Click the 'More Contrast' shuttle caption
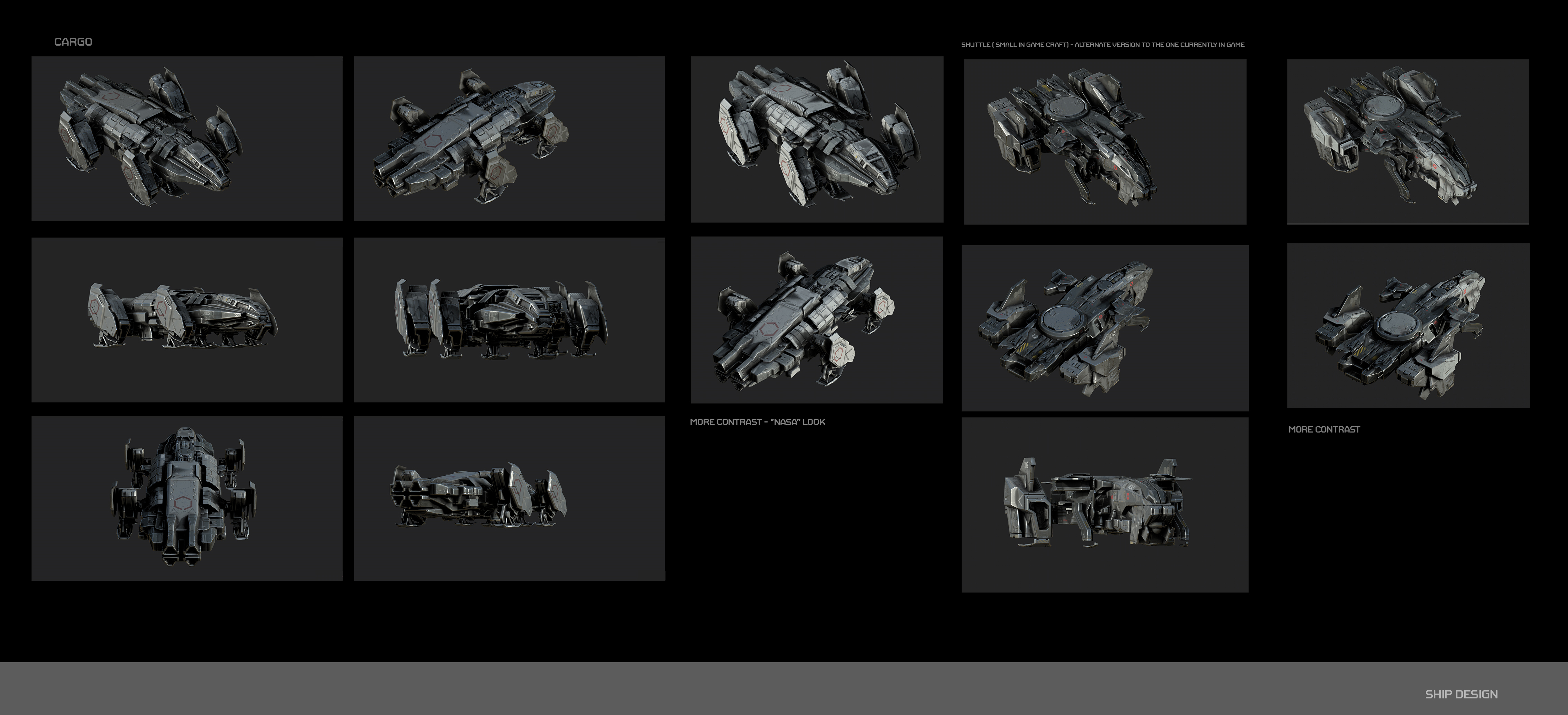Image resolution: width=1568 pixels, height=715 pixels. coord(1324,430)
